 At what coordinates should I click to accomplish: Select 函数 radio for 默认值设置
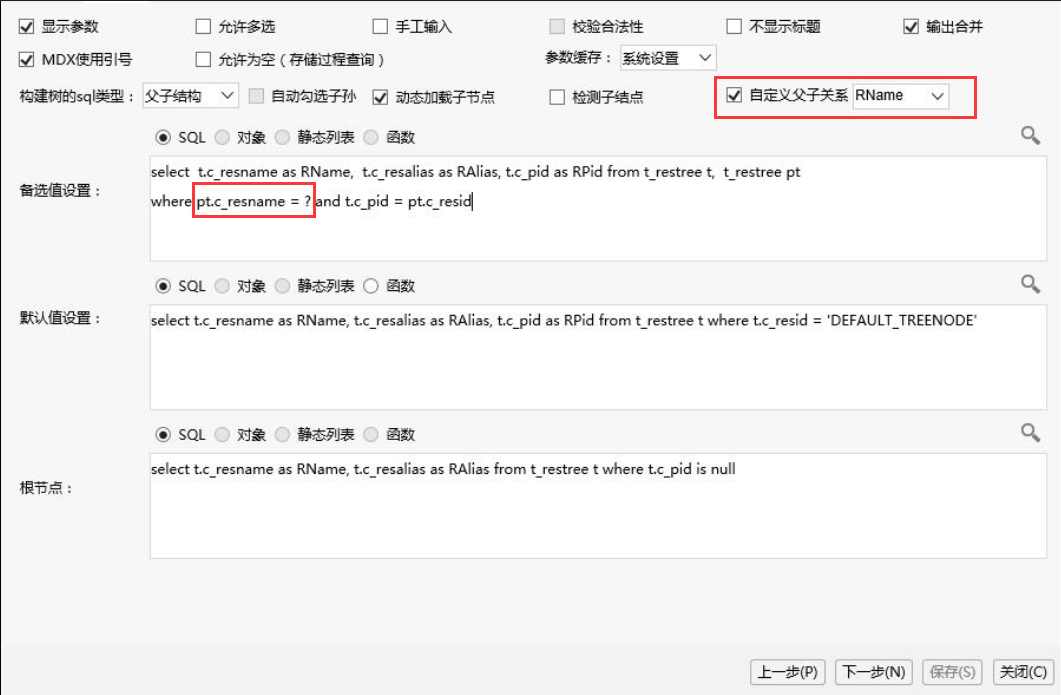coord(371,286)
